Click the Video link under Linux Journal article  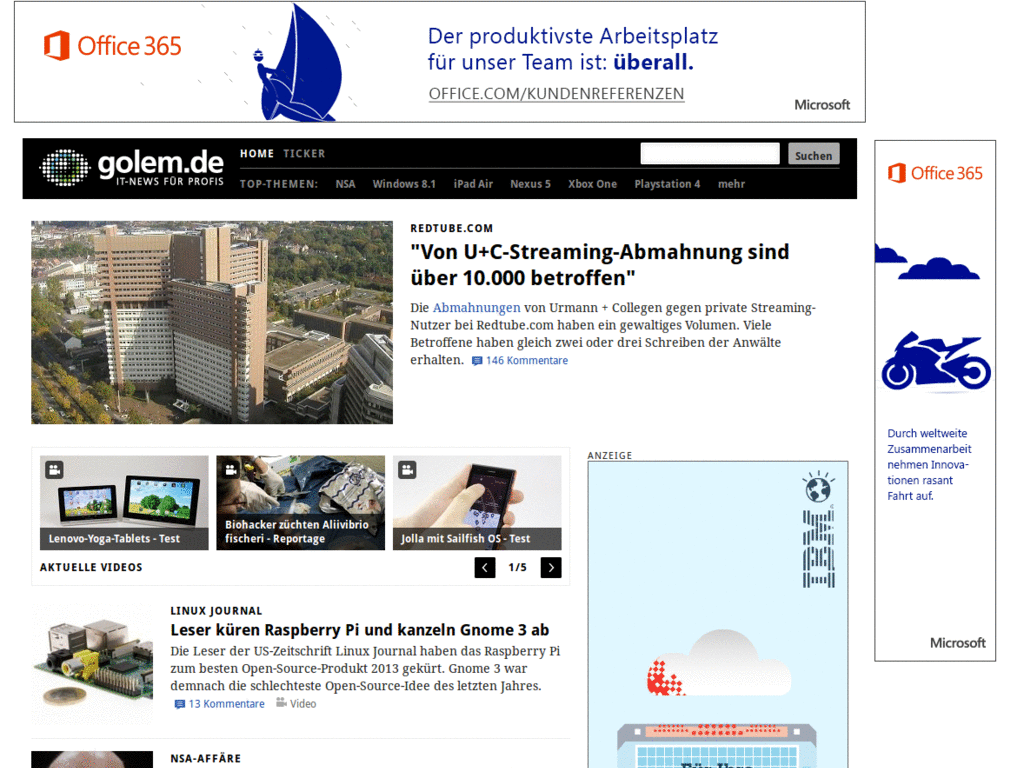[303, 704]
